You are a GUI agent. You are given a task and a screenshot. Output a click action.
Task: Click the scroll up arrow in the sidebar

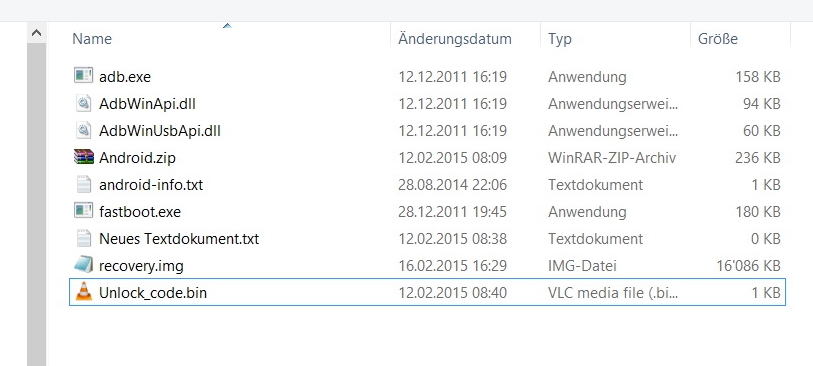[36, 33]
